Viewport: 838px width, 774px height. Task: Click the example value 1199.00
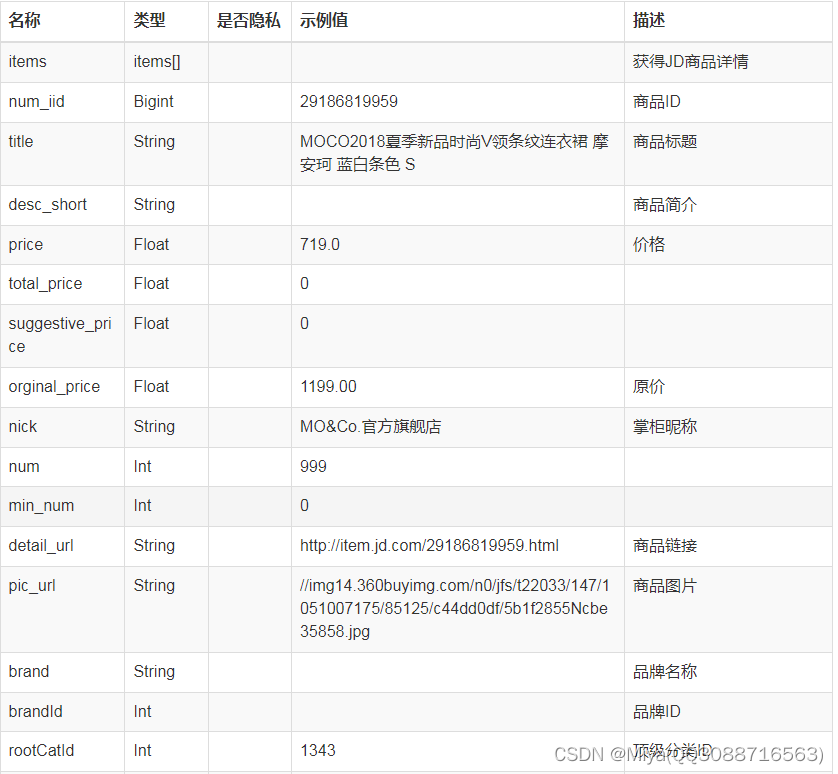328,387
